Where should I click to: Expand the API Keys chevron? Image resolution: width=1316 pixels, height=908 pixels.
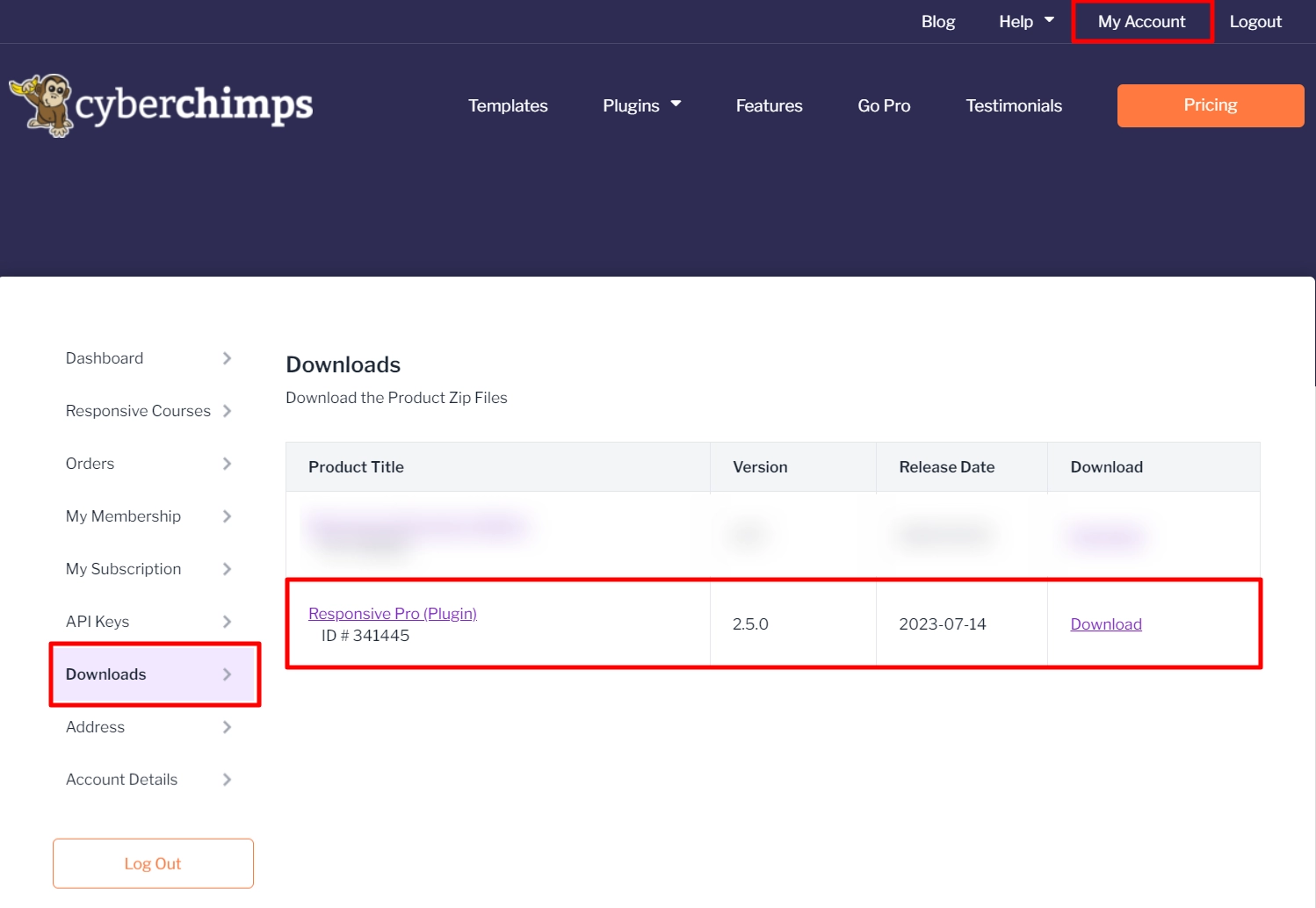[228, 622]
